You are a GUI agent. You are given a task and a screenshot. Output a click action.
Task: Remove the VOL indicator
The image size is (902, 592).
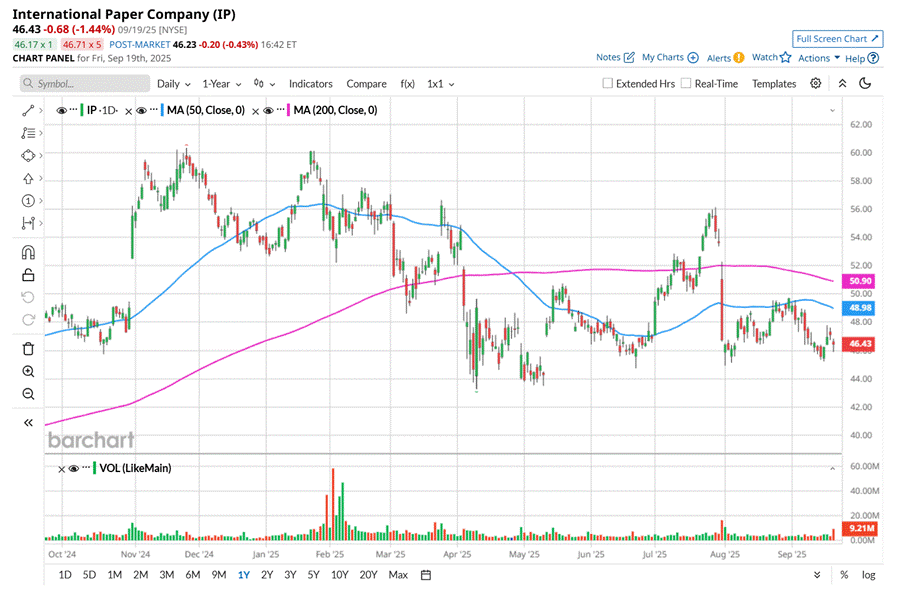(61, 469)
